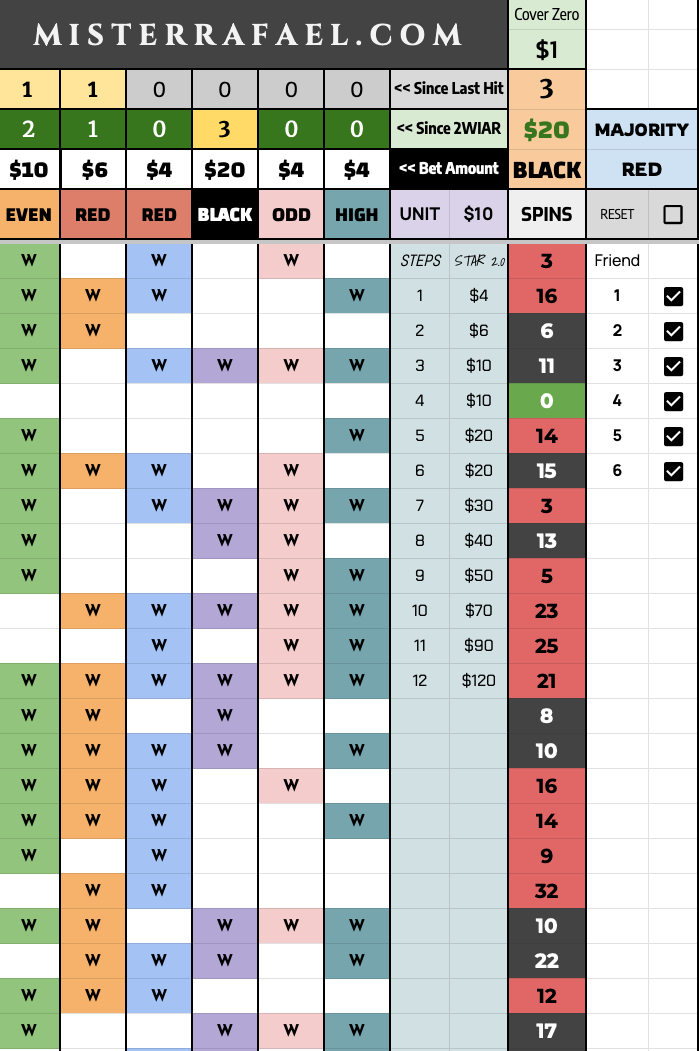Disable the Friend 6 checkbox
Image resolution: width=699 pixels, height=1051 pixels.
(x=673, y=471)
